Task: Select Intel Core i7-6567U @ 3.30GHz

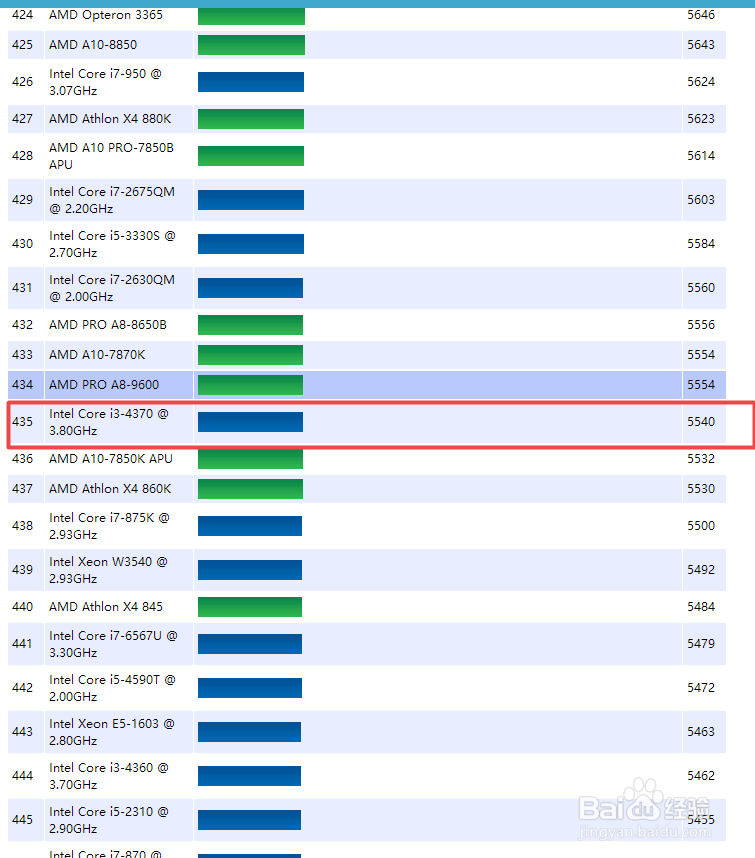Action: pos(113,644)
